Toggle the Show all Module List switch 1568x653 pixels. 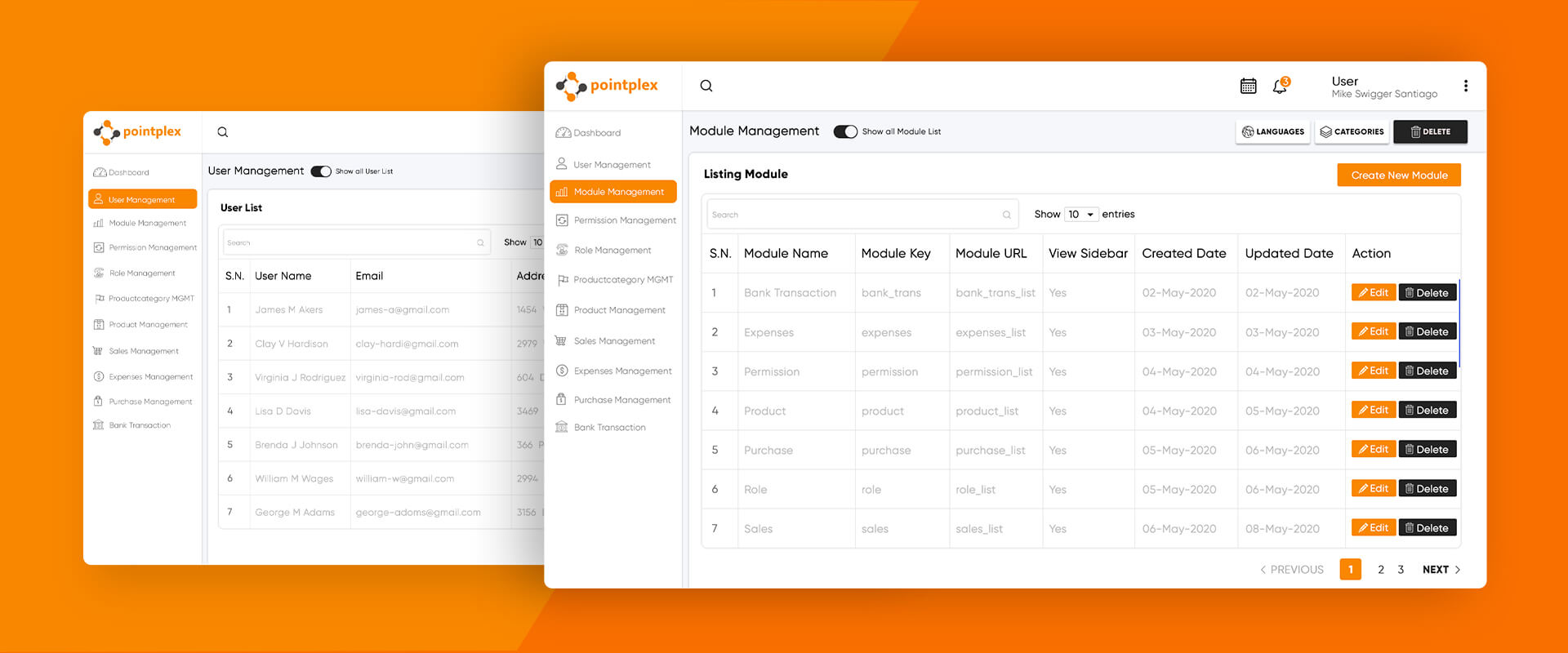point(845,131)
